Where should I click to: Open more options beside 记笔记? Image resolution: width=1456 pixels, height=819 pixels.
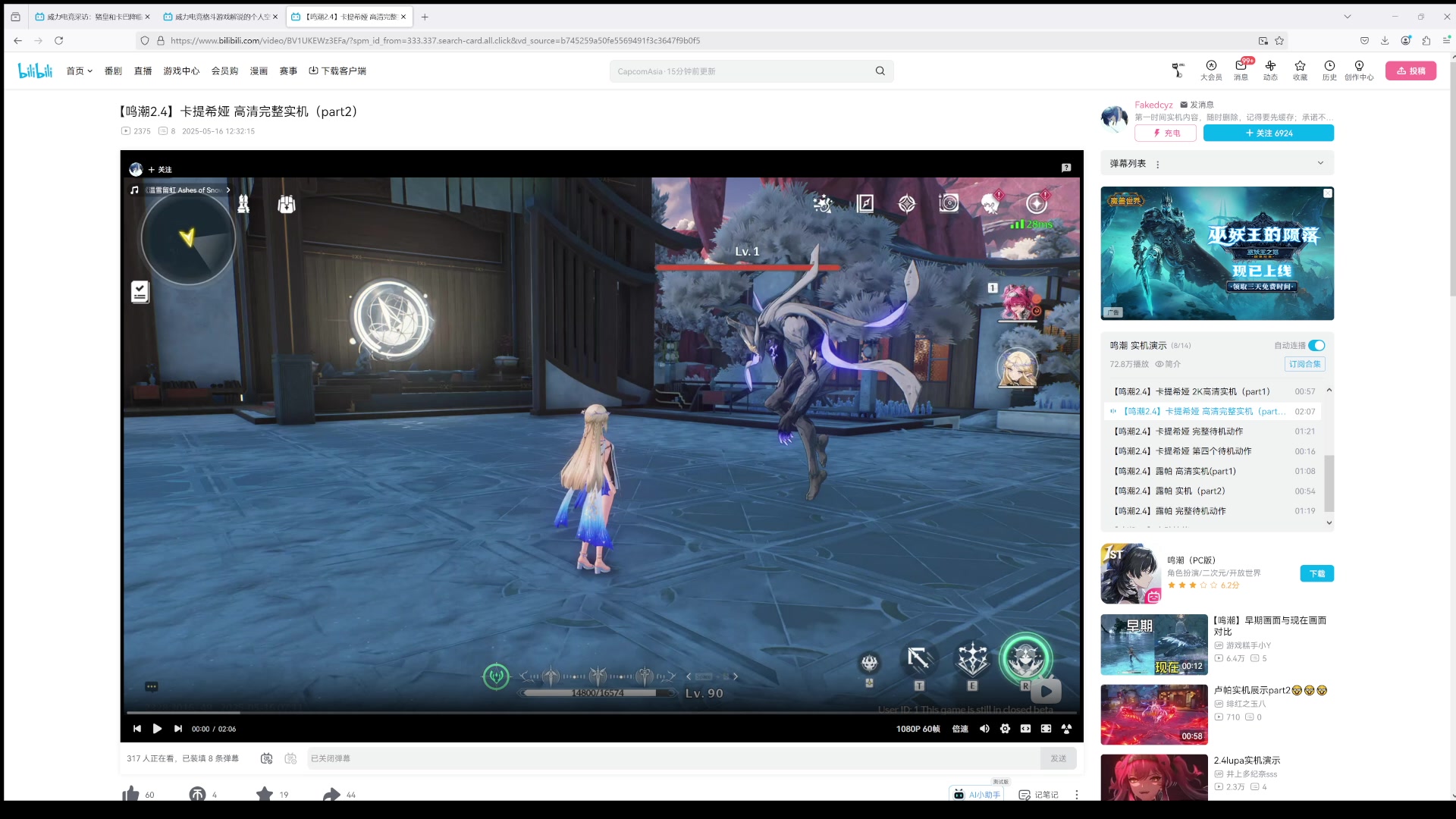(1076, 795)
